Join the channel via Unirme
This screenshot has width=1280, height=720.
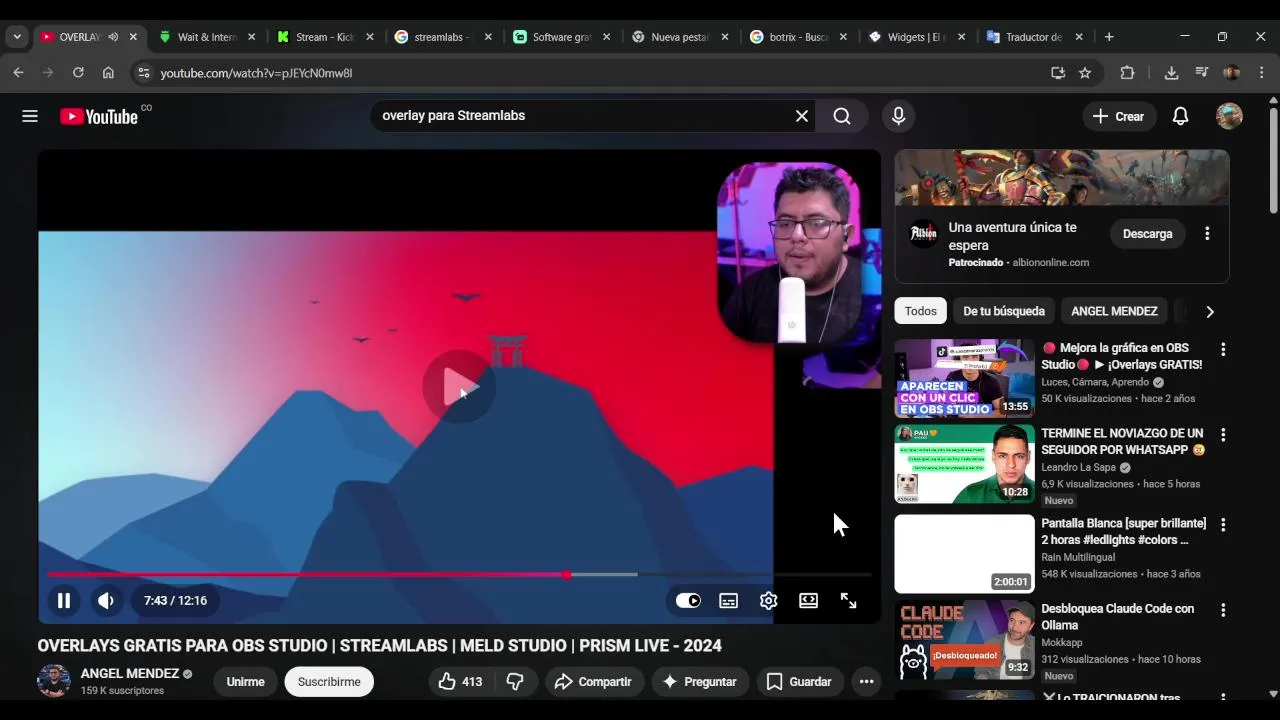click(x=245, y=682)
